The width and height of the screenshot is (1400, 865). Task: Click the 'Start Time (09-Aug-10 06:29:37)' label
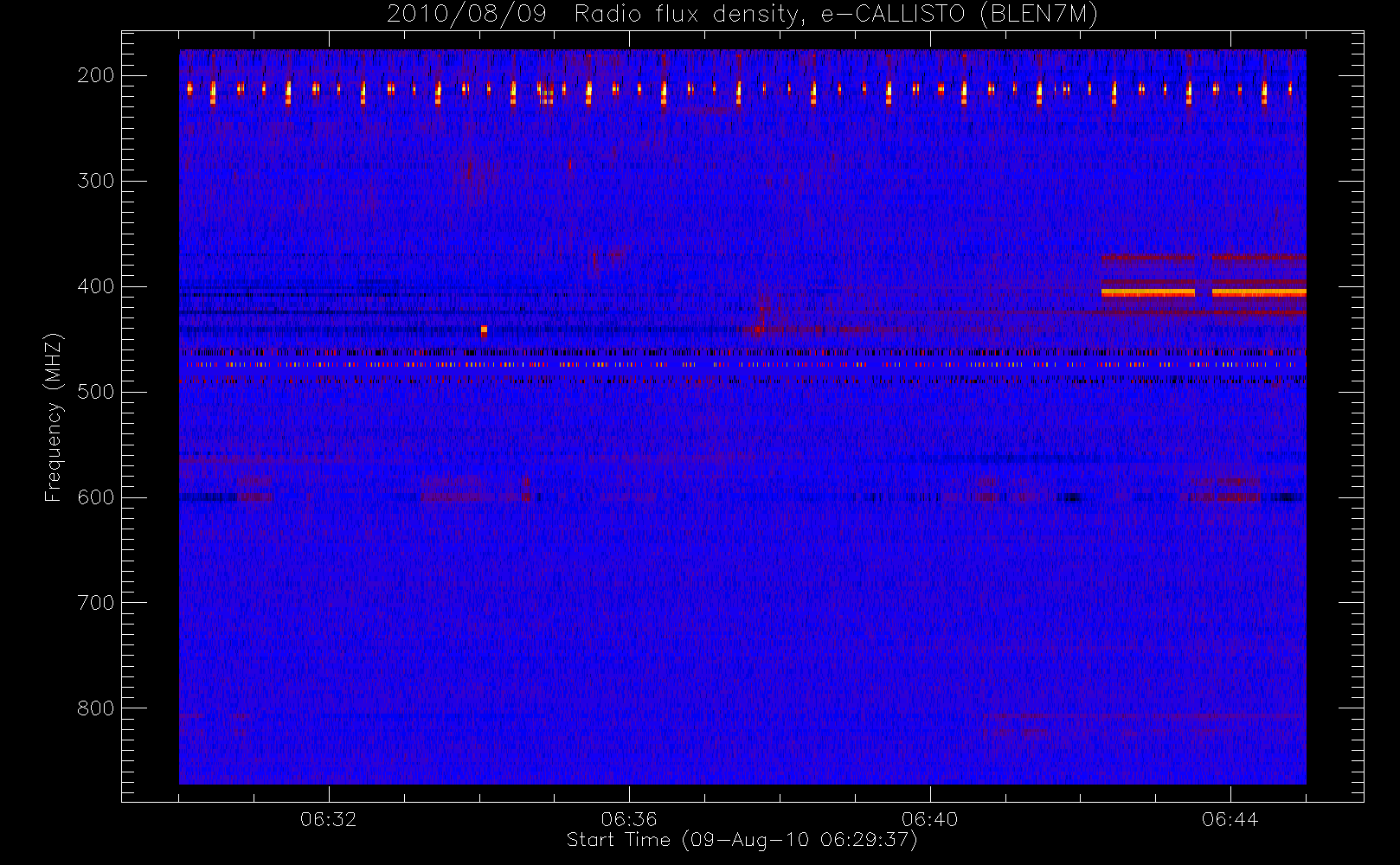click(x=742, y=840)
